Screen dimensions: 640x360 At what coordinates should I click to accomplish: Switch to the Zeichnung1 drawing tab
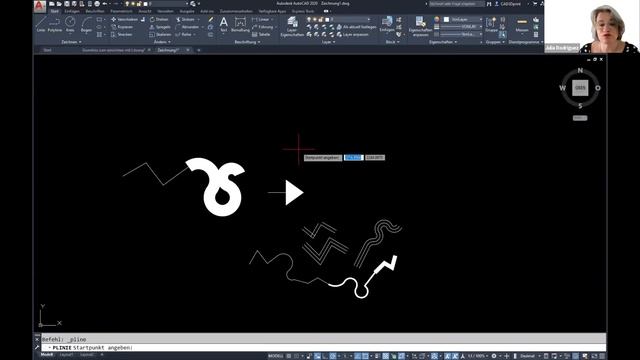click(168, 50)
